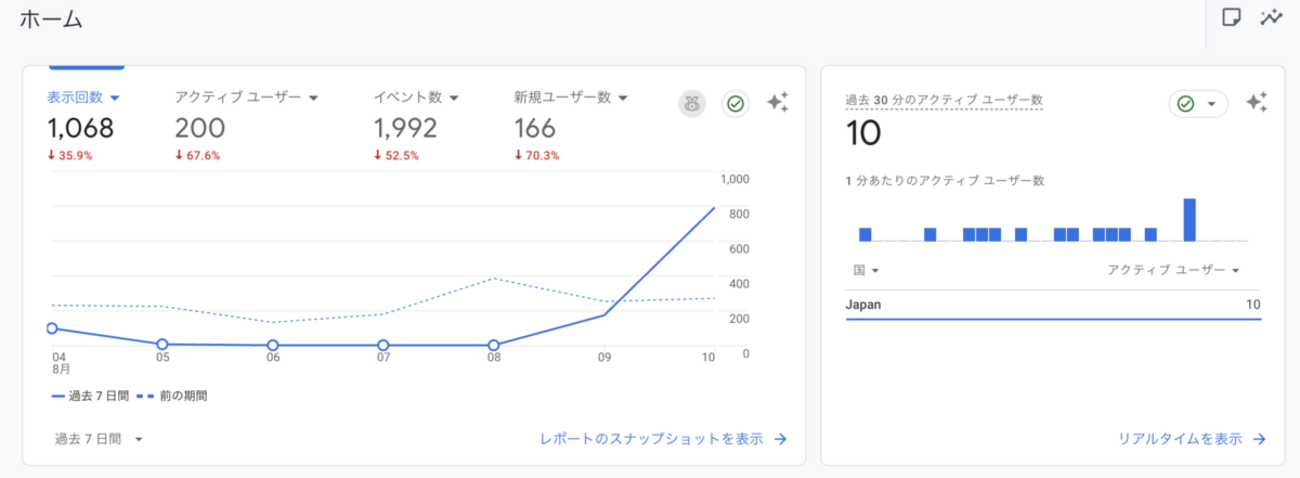Click the 04 data point on the chart

52,328
